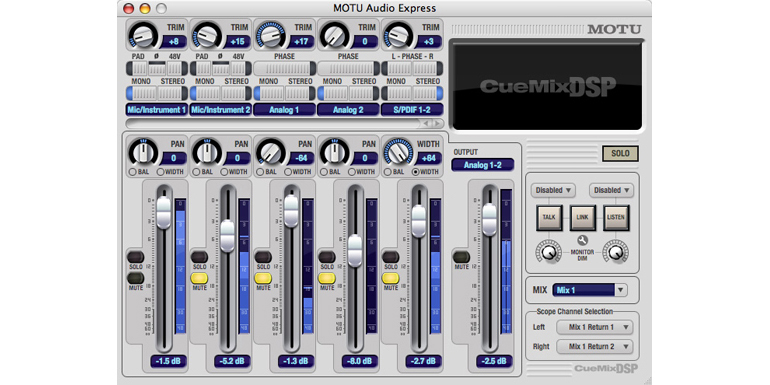The height and width of the screenshot is (385, 770).
Task: Switch S/PDIF 1-2 to MONO
Action: click(397, 93)
